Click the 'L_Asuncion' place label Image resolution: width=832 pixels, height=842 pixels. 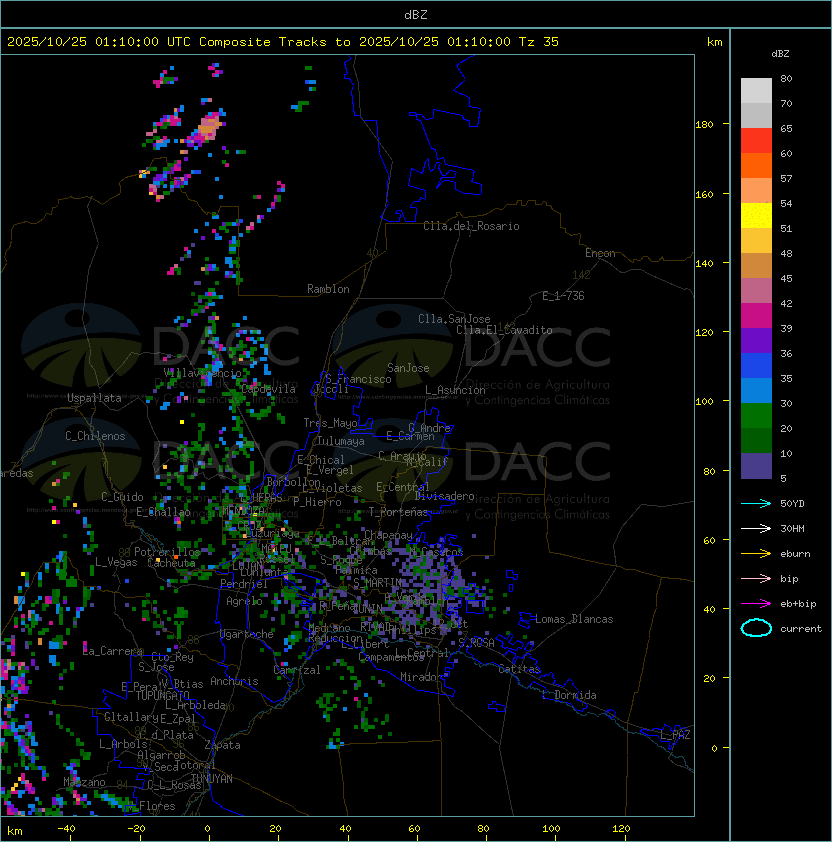point(455,390)
